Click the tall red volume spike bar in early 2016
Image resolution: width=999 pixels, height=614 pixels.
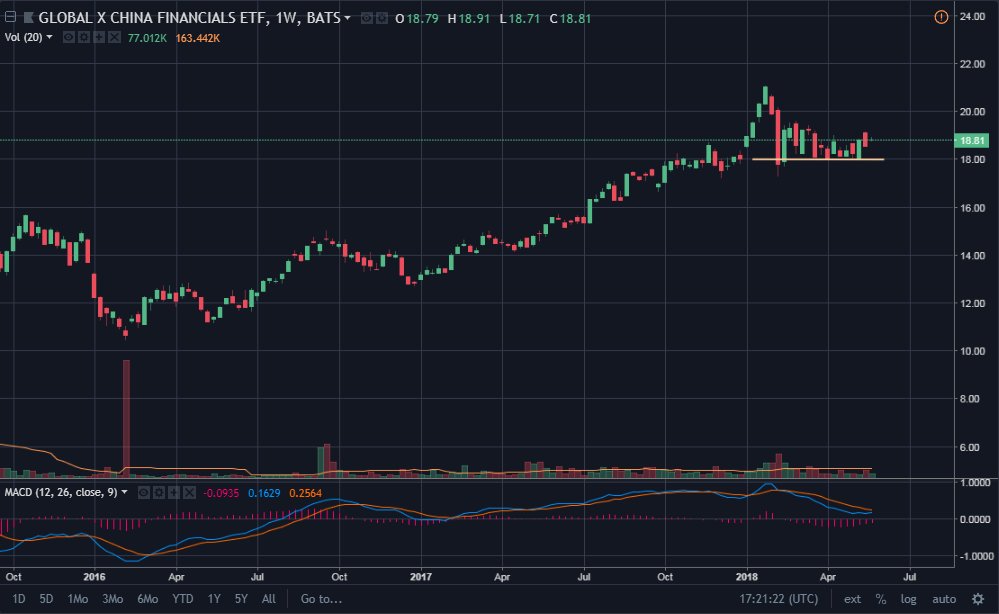click(x=126, y=417)
